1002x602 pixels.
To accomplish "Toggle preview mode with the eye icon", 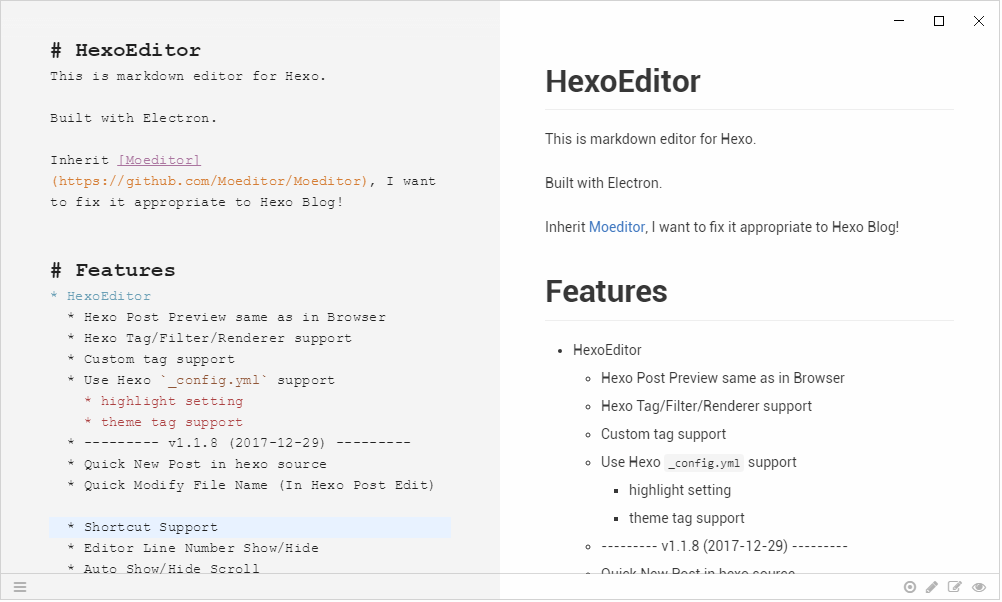I will click(979, 587).
